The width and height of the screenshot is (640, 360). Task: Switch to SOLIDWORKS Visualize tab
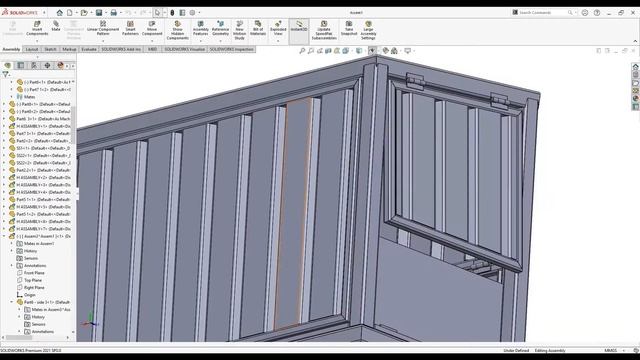[184, 49]
